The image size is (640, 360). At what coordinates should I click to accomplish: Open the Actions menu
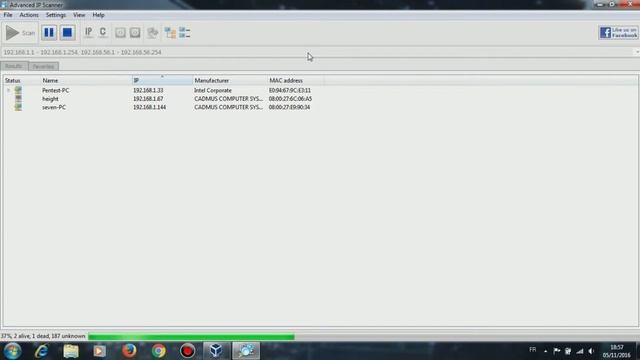point(29,15)
